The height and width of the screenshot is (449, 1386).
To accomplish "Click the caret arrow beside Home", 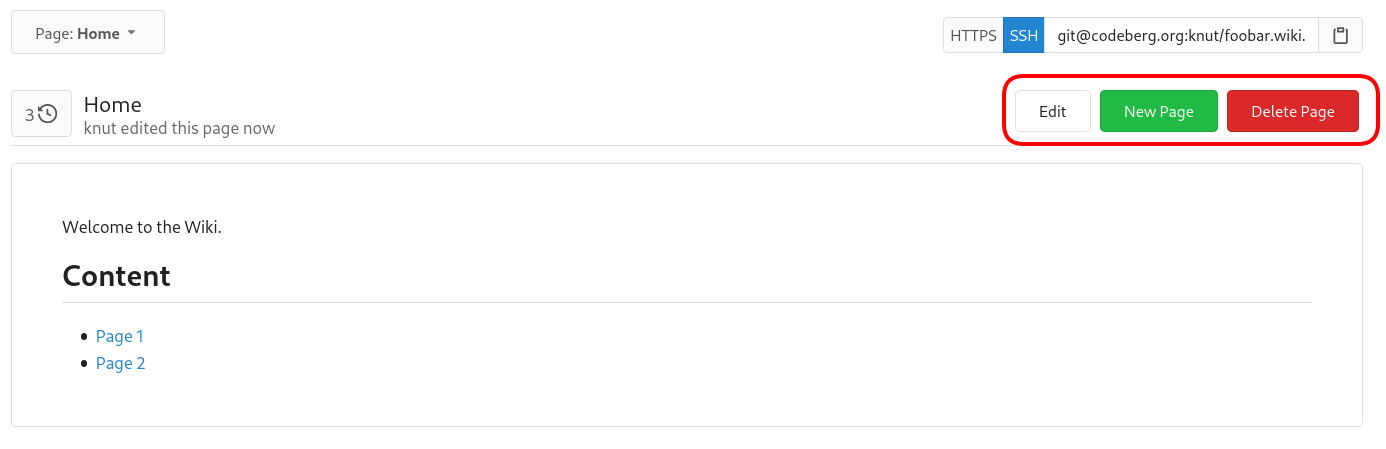I will (131, 33).
